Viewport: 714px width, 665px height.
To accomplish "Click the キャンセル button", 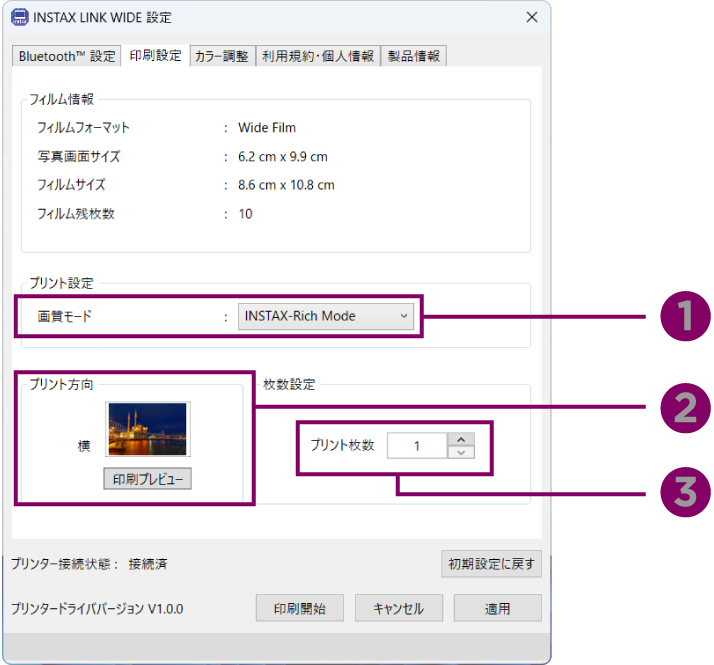I will pyautogui.click(x=399, y=608).
